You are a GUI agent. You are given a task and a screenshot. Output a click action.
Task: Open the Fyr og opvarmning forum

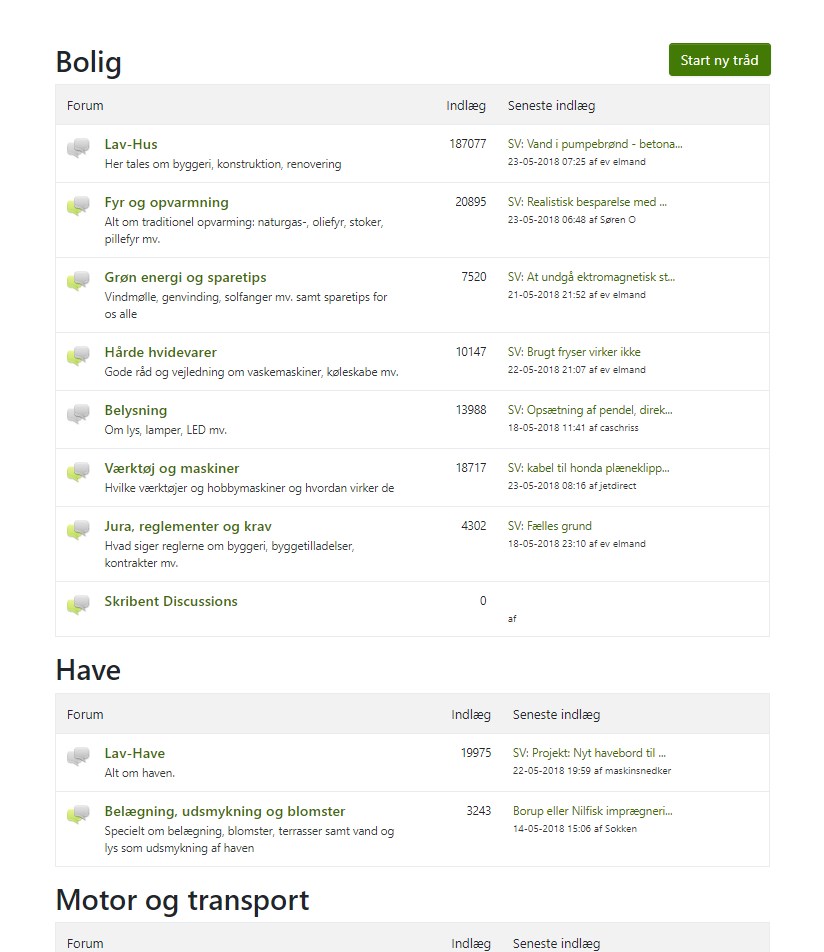coord(166,203)
